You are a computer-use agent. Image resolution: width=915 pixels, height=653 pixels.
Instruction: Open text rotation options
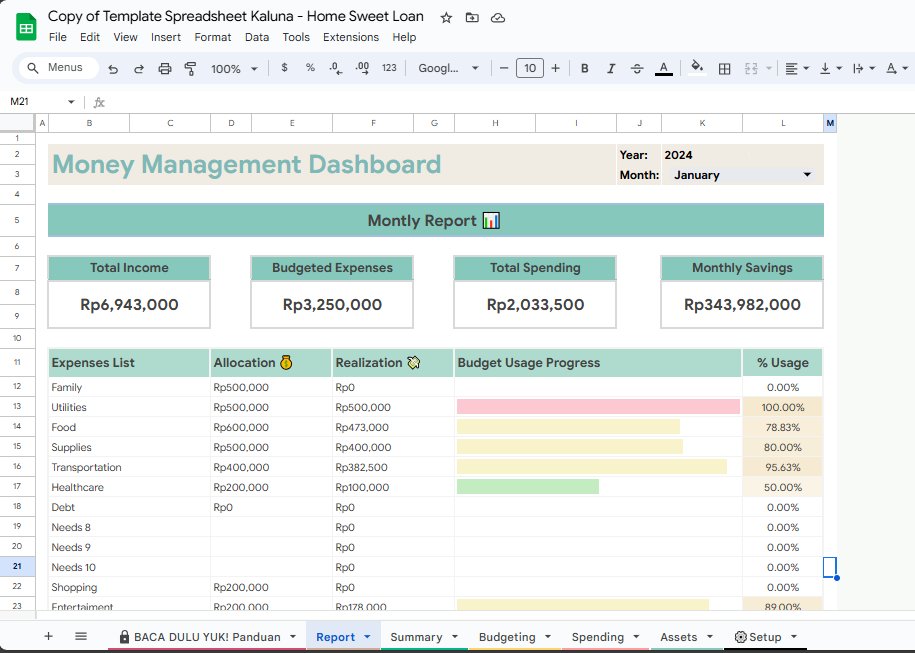coord(897,68)
